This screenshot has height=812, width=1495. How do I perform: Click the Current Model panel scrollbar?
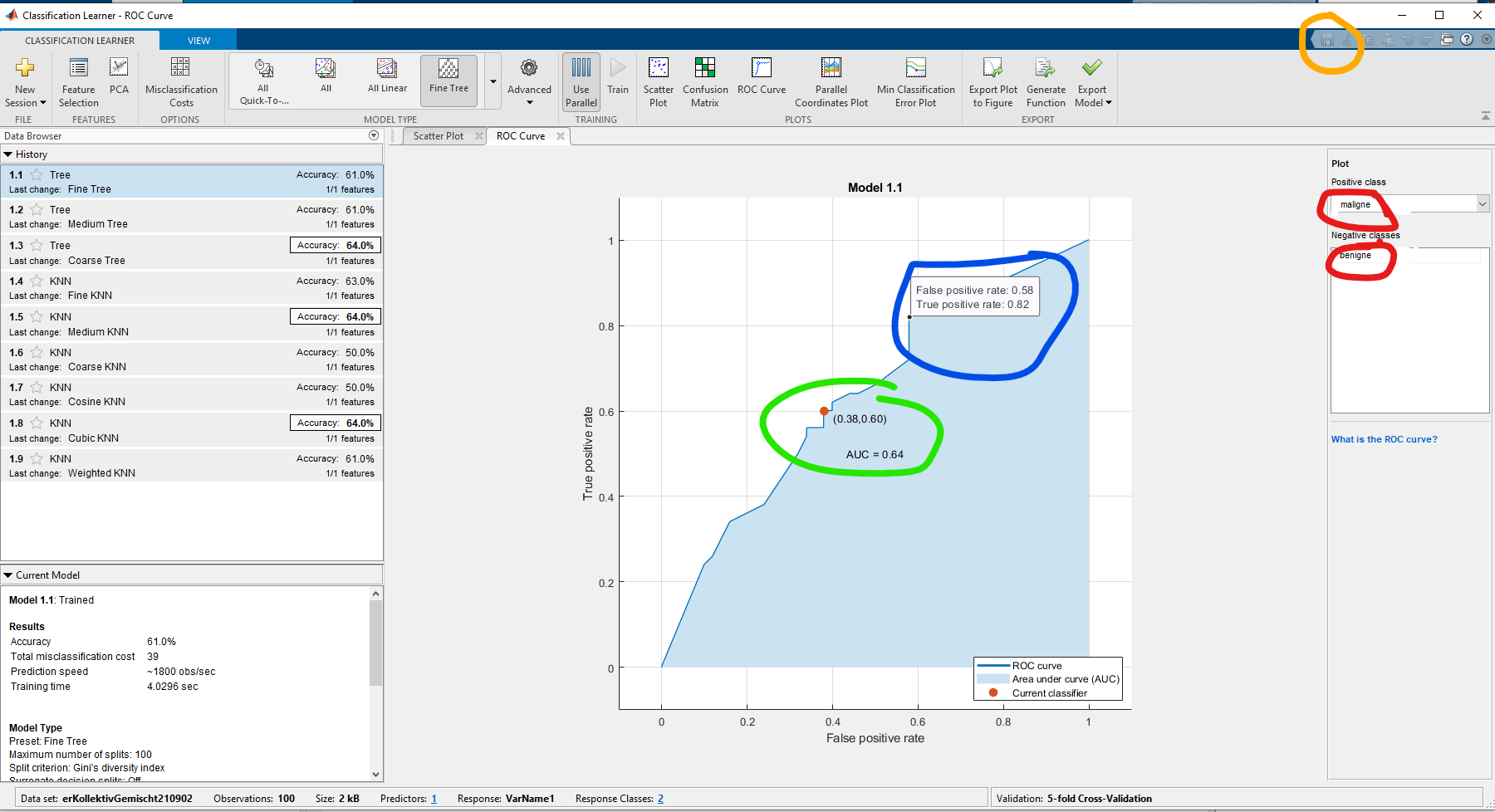pyautogui.click(x=375, y=643)
